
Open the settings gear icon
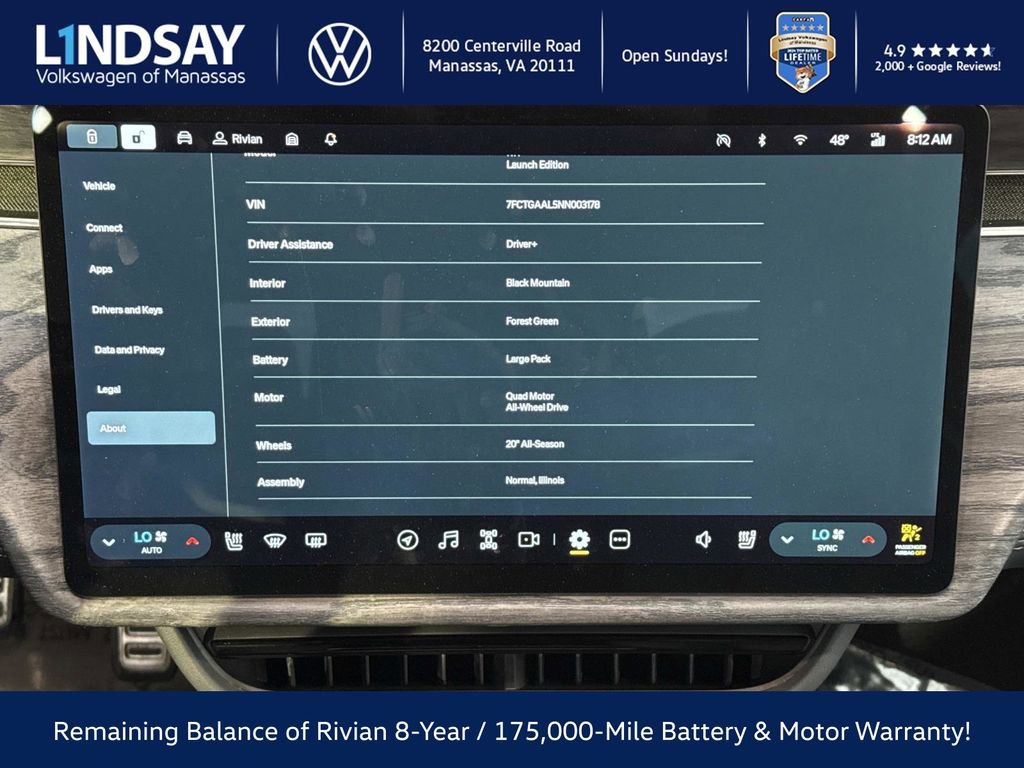(578, 539)
